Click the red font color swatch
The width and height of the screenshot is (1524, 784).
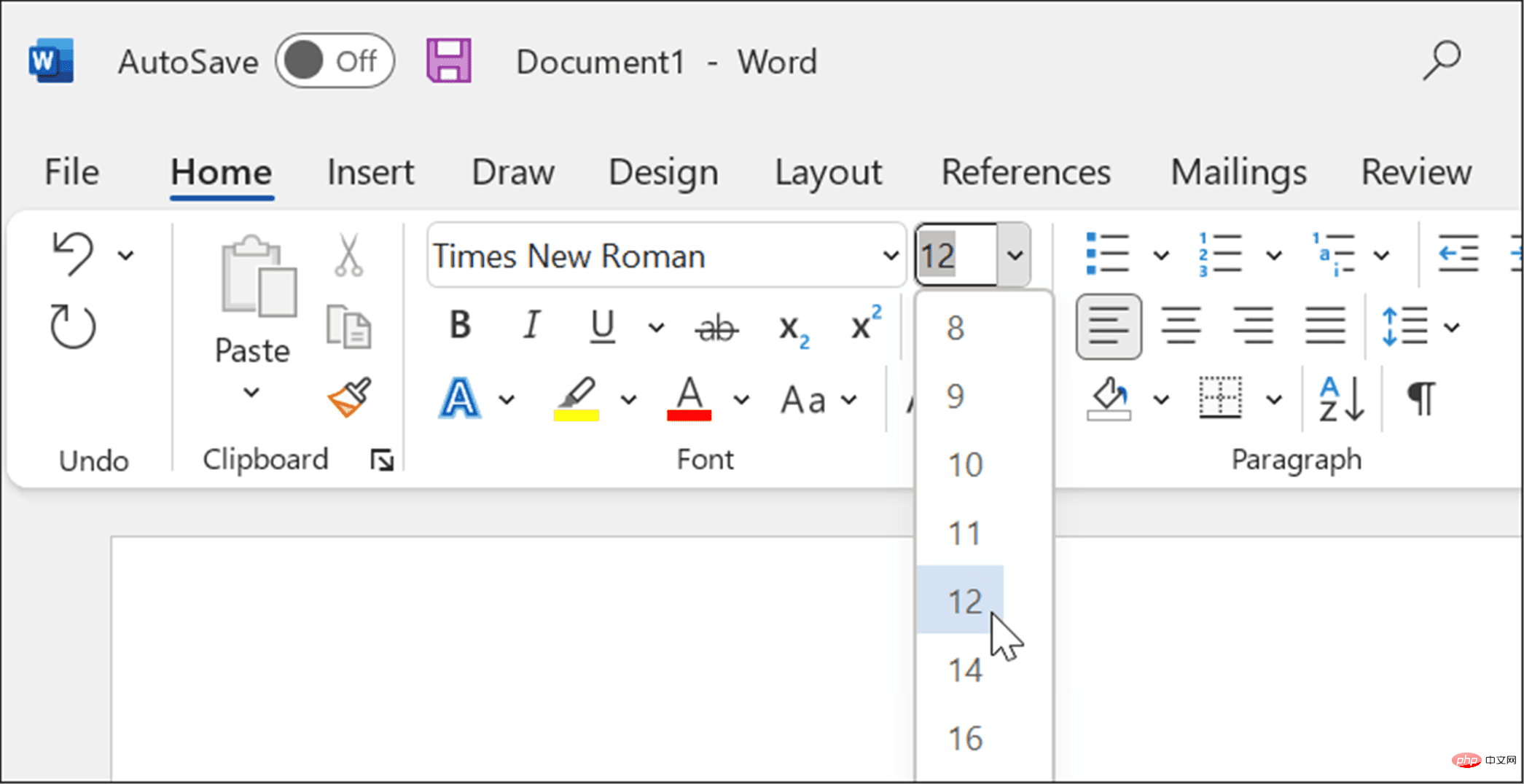click(688, 415)
